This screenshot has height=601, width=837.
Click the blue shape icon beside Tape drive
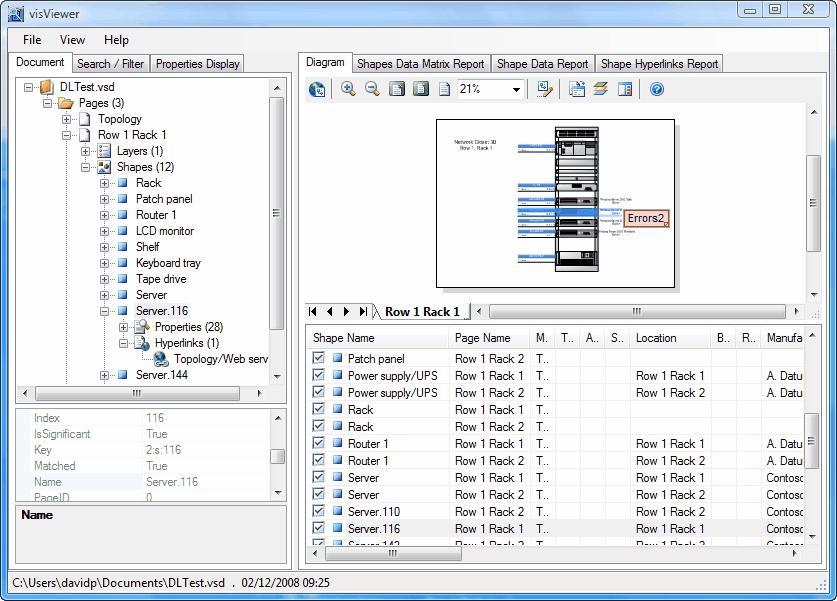tap(123, 279)
